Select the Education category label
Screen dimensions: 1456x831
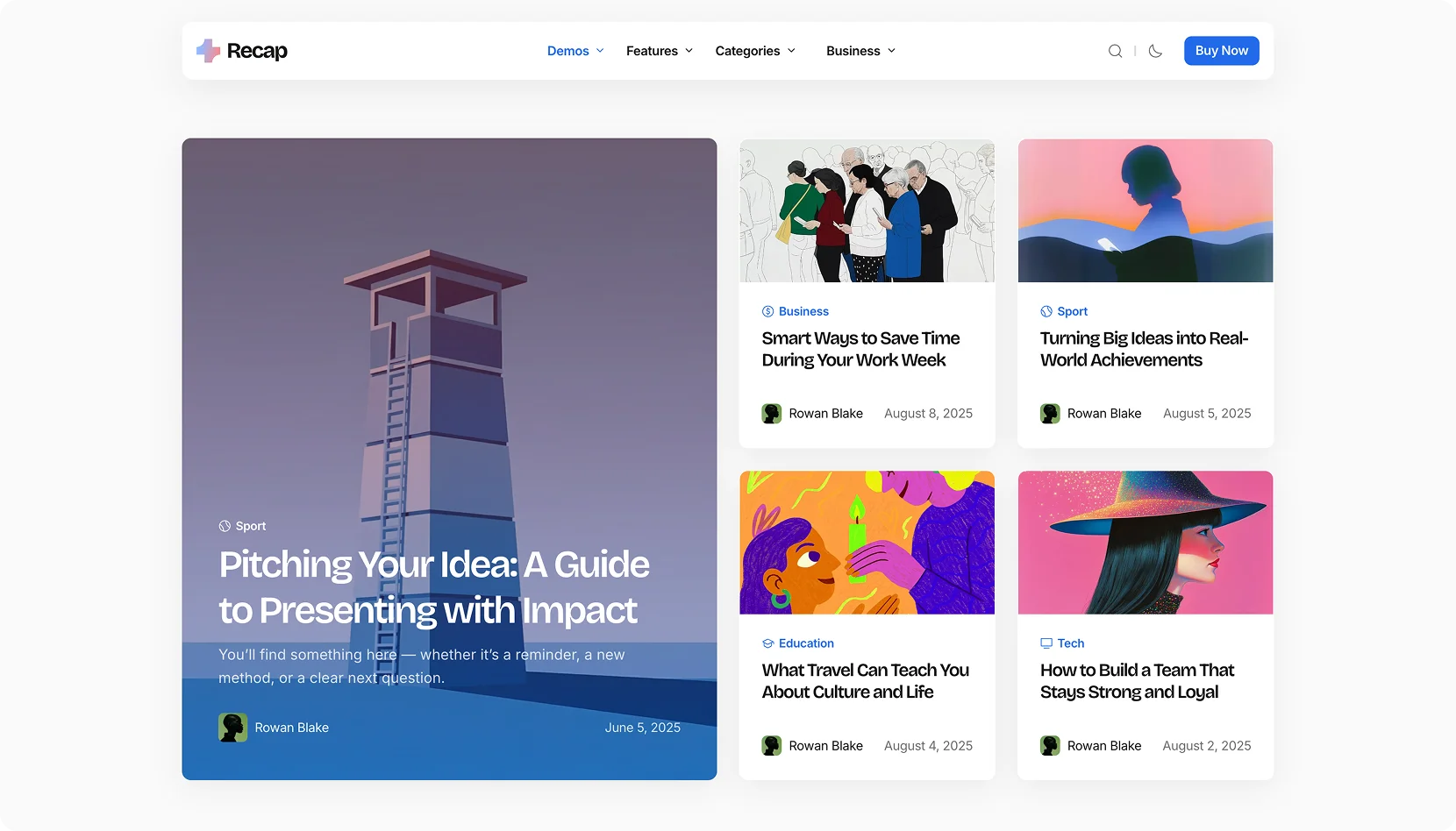(806, 643)
